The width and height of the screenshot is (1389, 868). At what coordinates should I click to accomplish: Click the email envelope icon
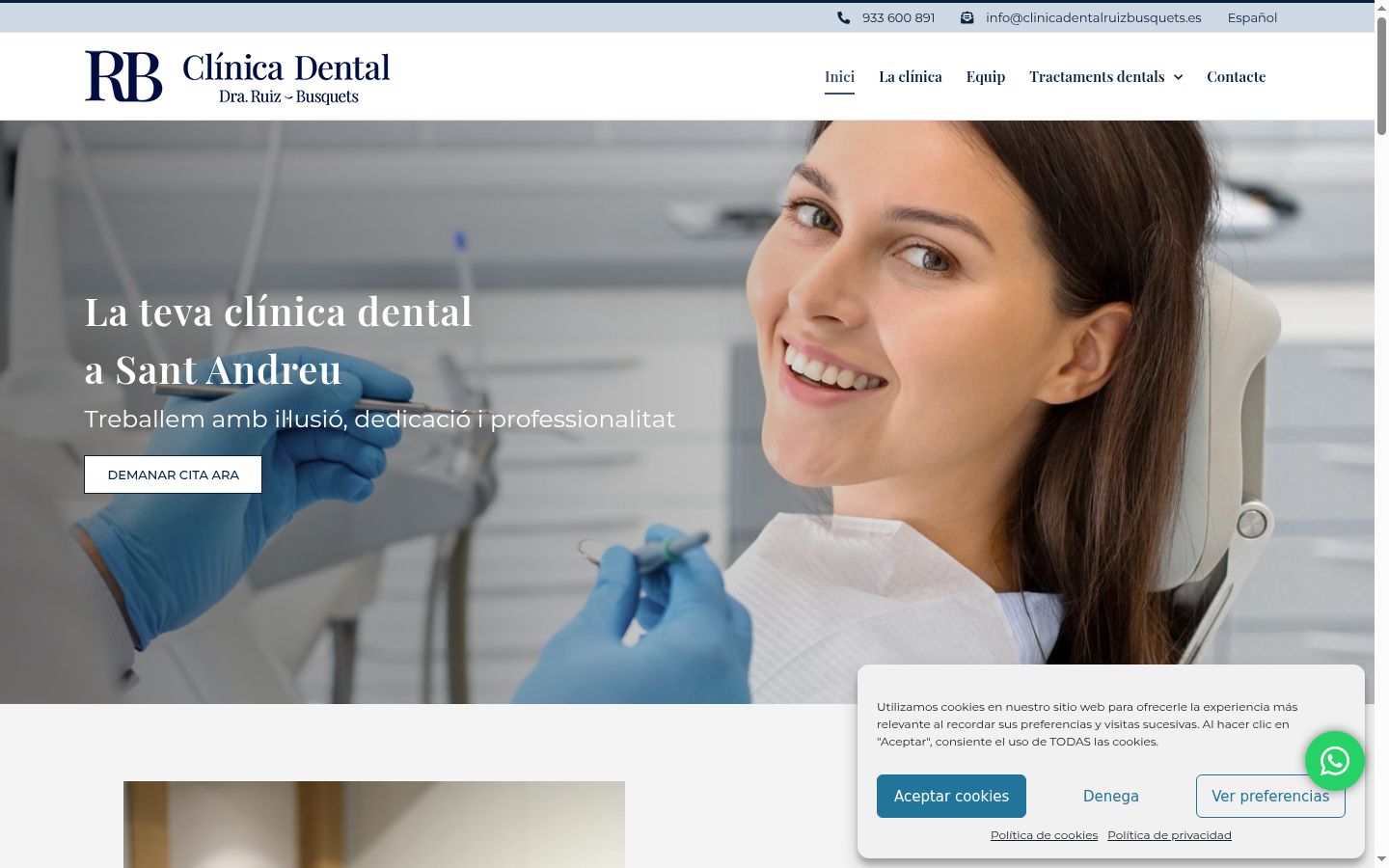[967, 17]
